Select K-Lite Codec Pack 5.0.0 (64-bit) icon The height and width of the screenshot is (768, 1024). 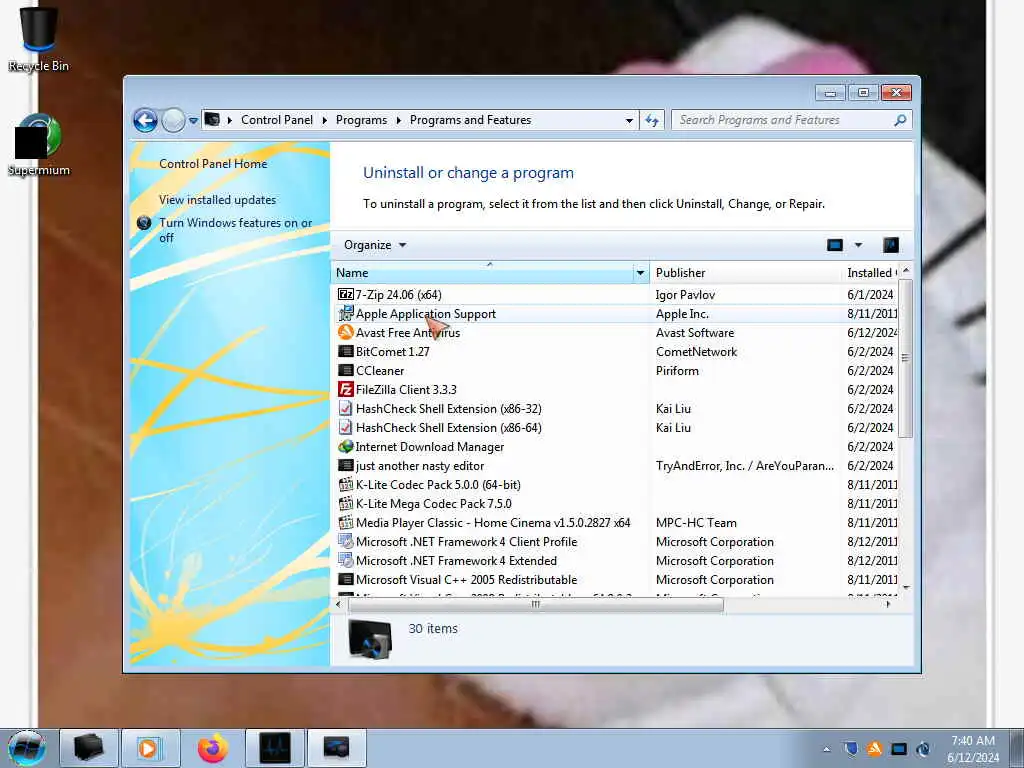(345, 485)
